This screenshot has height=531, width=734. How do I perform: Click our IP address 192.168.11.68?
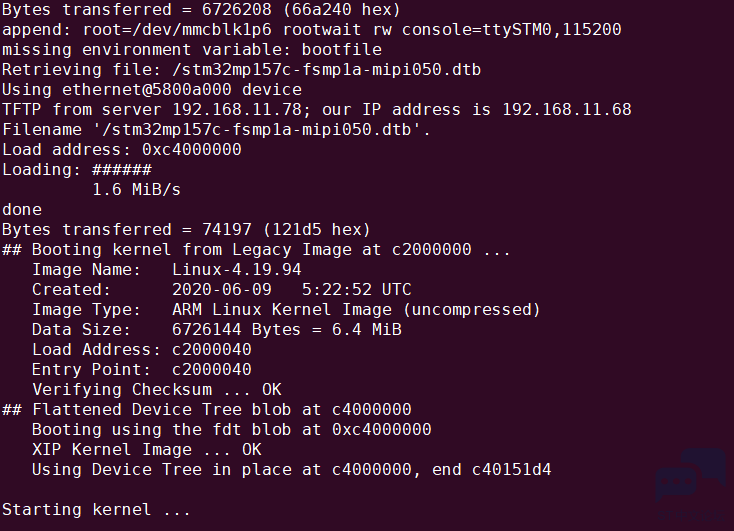point(567,110)
